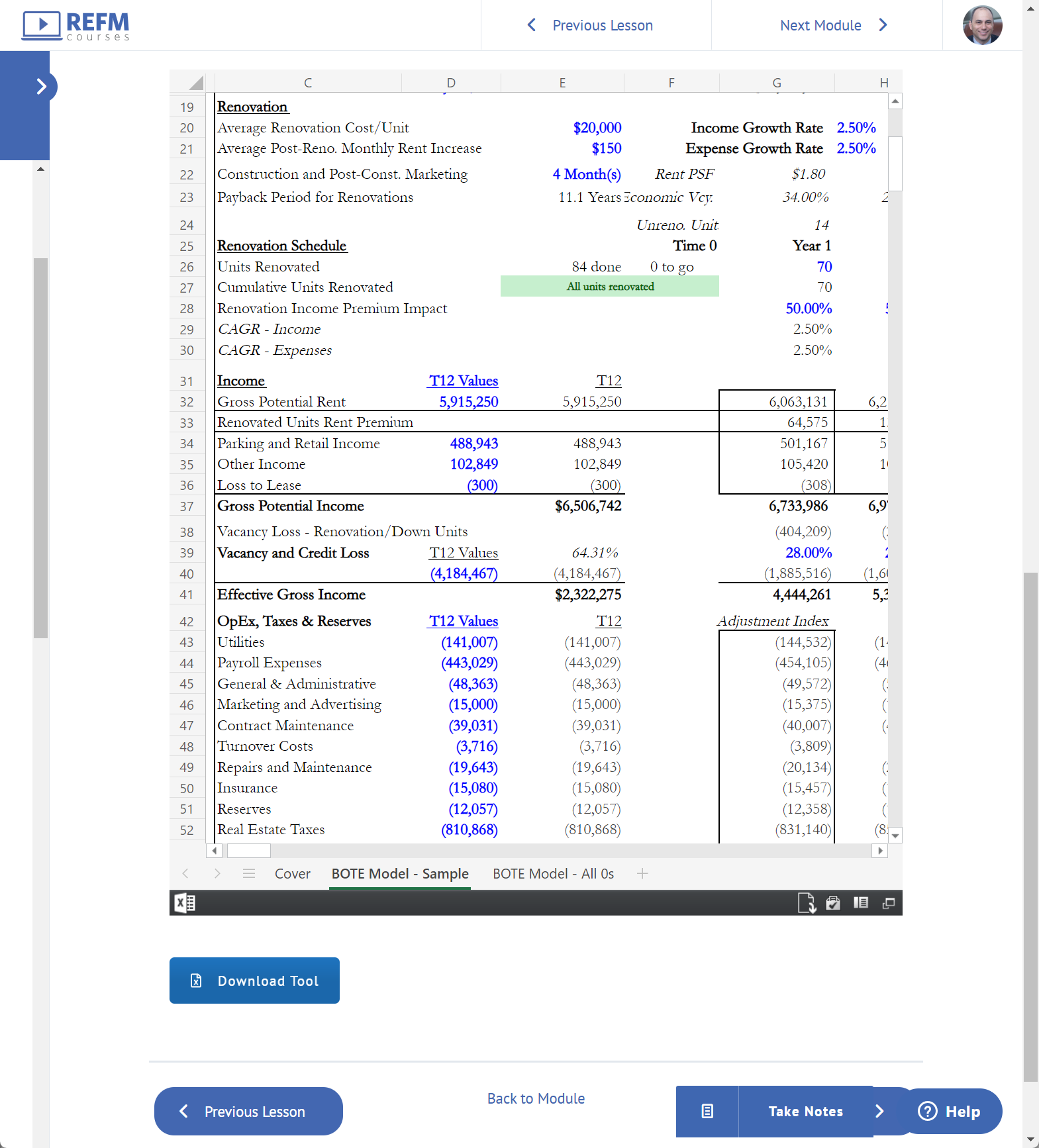Select row 25 header
The image size is (1039, 1148).
coord(187,246)
